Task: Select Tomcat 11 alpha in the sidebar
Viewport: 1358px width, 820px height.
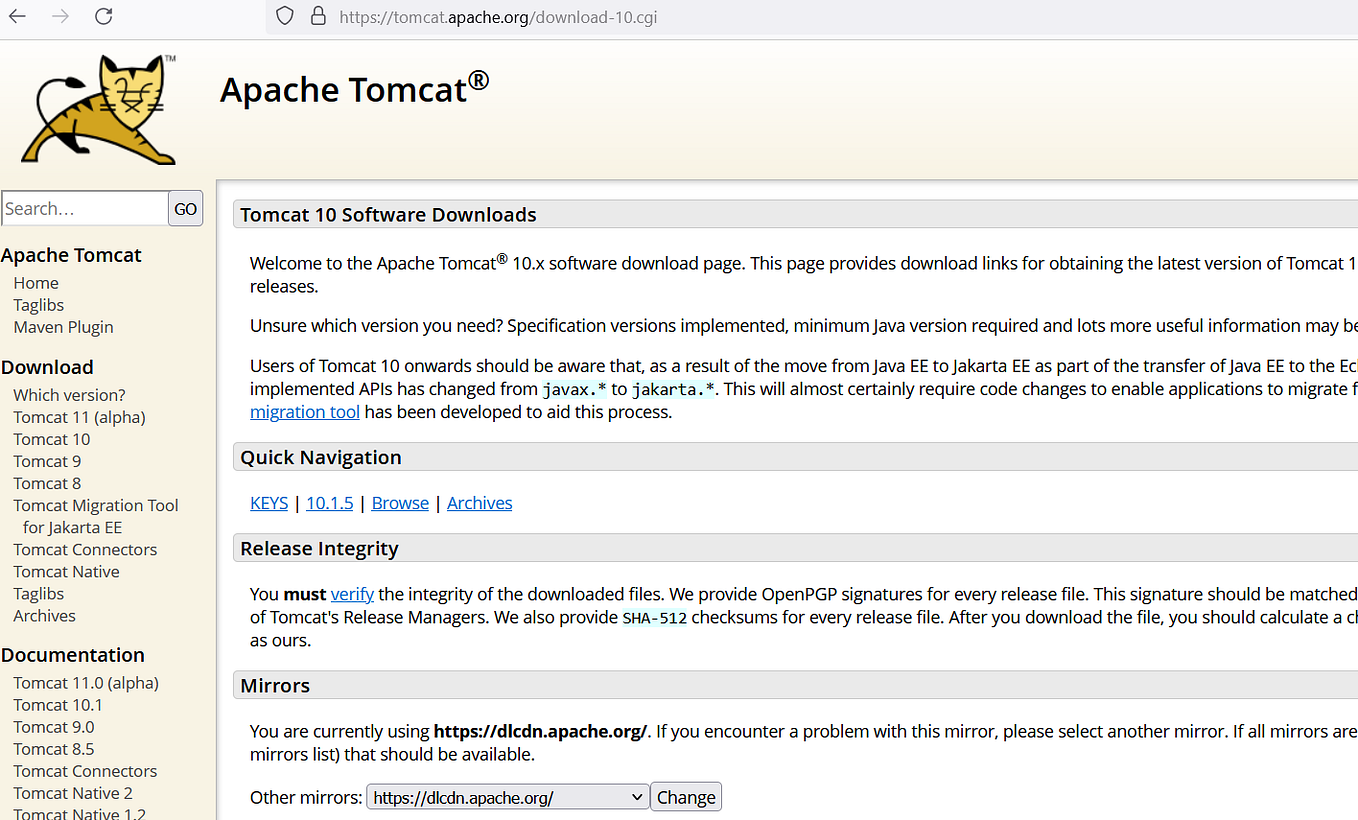Action: point(78,417)
